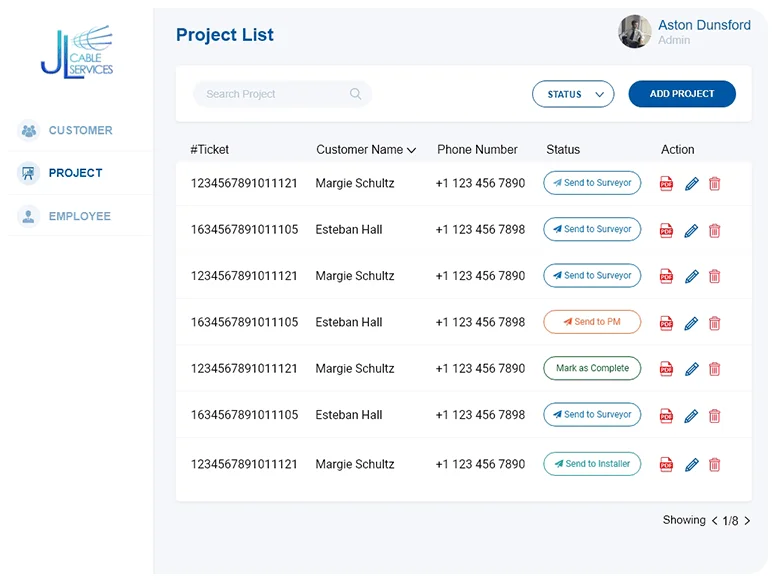Go to next page of results
Screen dimensions: 776x582
click(747, 521)
